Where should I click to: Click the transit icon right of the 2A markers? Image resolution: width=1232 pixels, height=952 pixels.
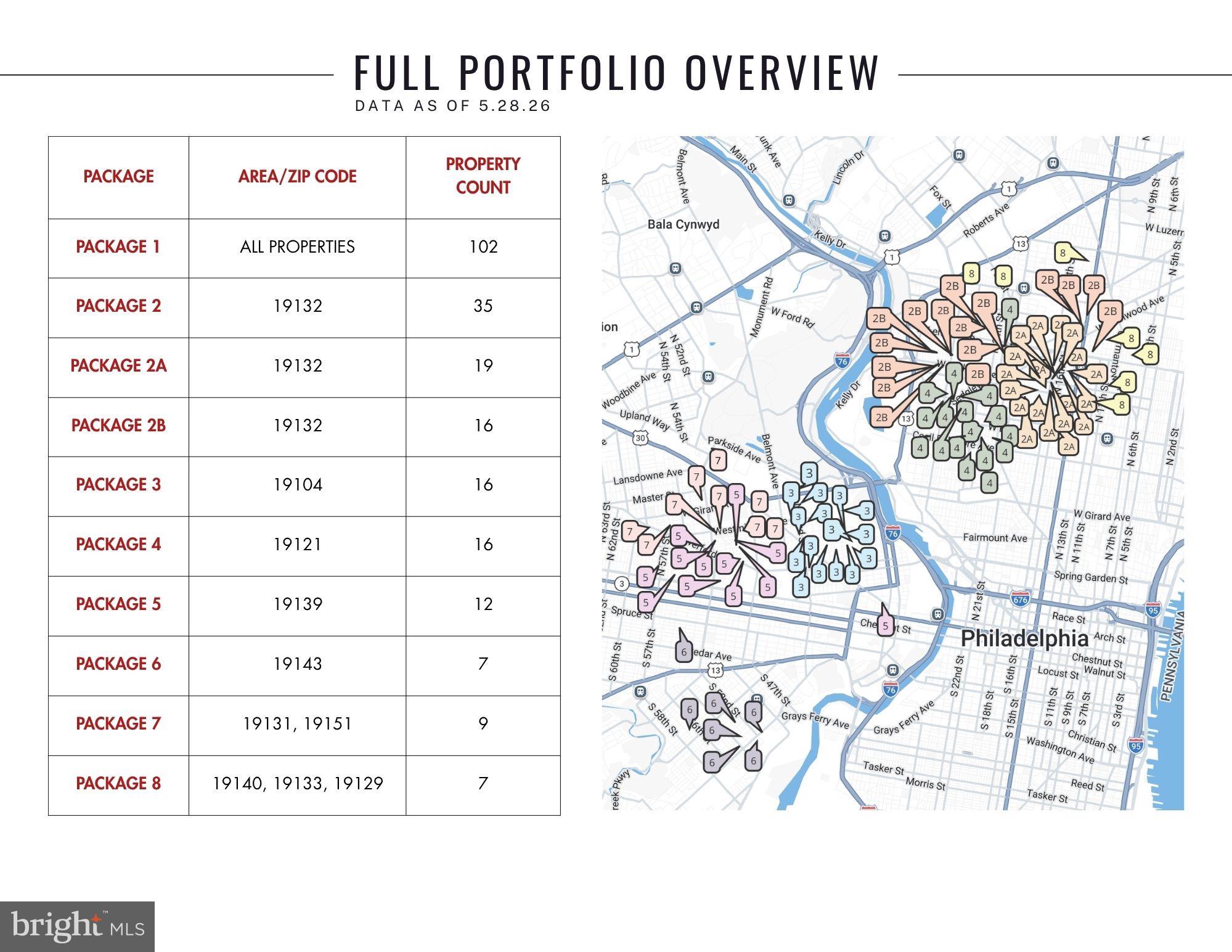point(1107,439)
